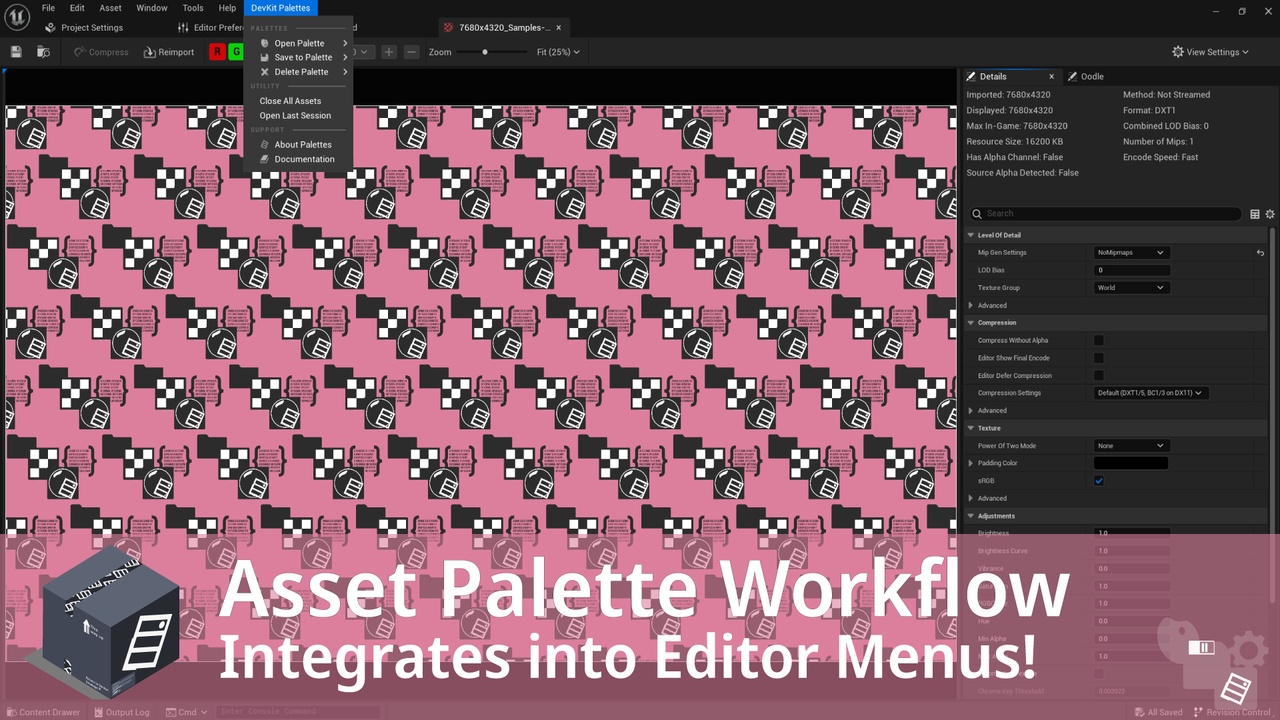Open View Settings gear menu

(1211, 52)
